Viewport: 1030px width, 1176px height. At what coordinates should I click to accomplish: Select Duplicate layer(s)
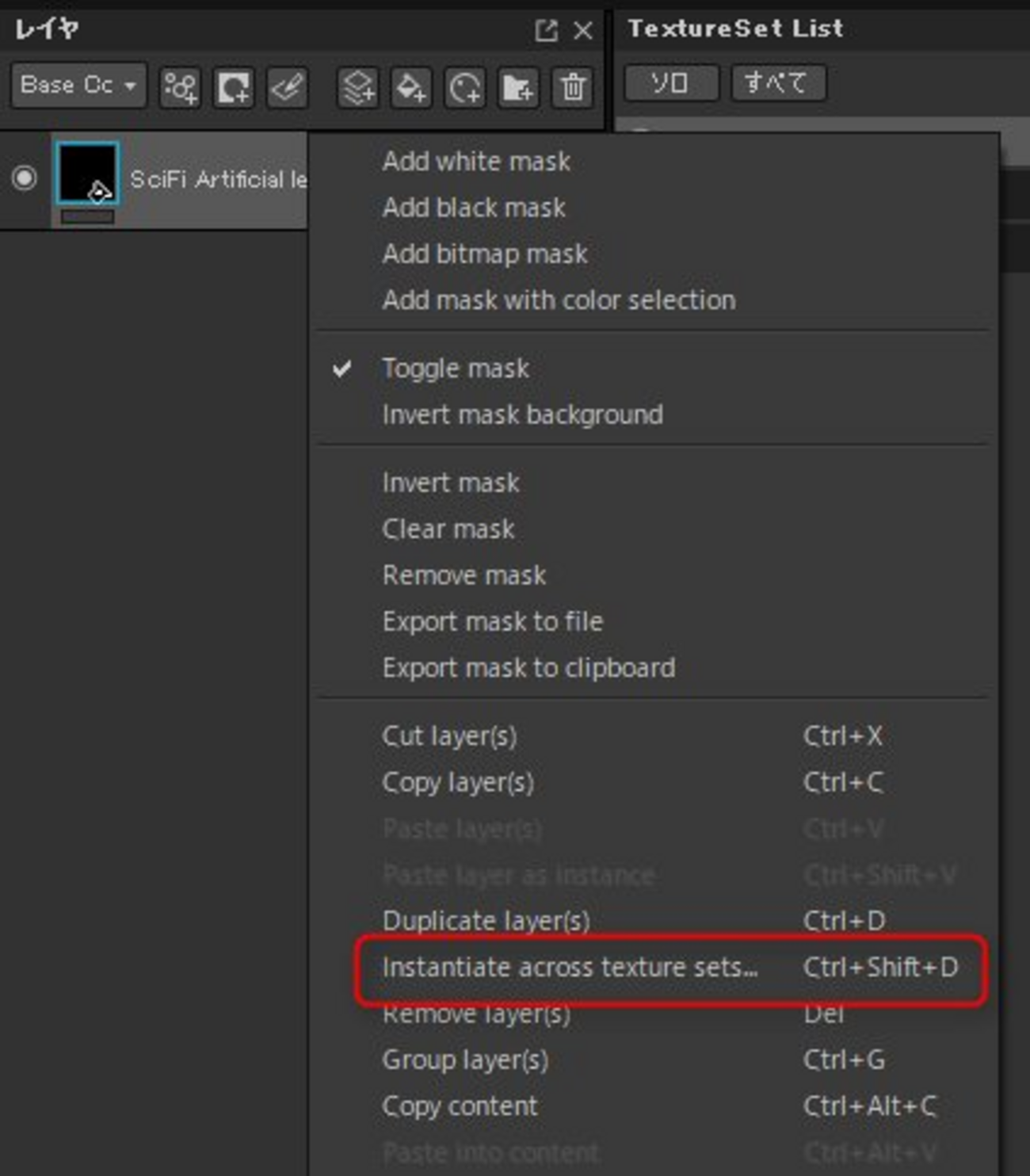(x=652, y=921)
